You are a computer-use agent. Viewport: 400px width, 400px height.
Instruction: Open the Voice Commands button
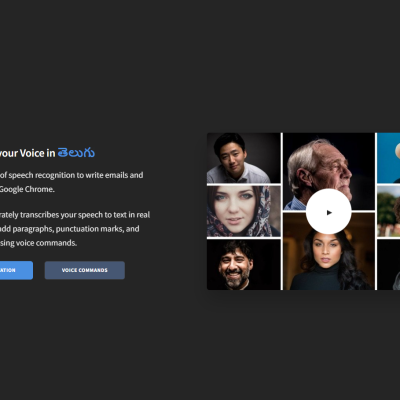(85, 270)
